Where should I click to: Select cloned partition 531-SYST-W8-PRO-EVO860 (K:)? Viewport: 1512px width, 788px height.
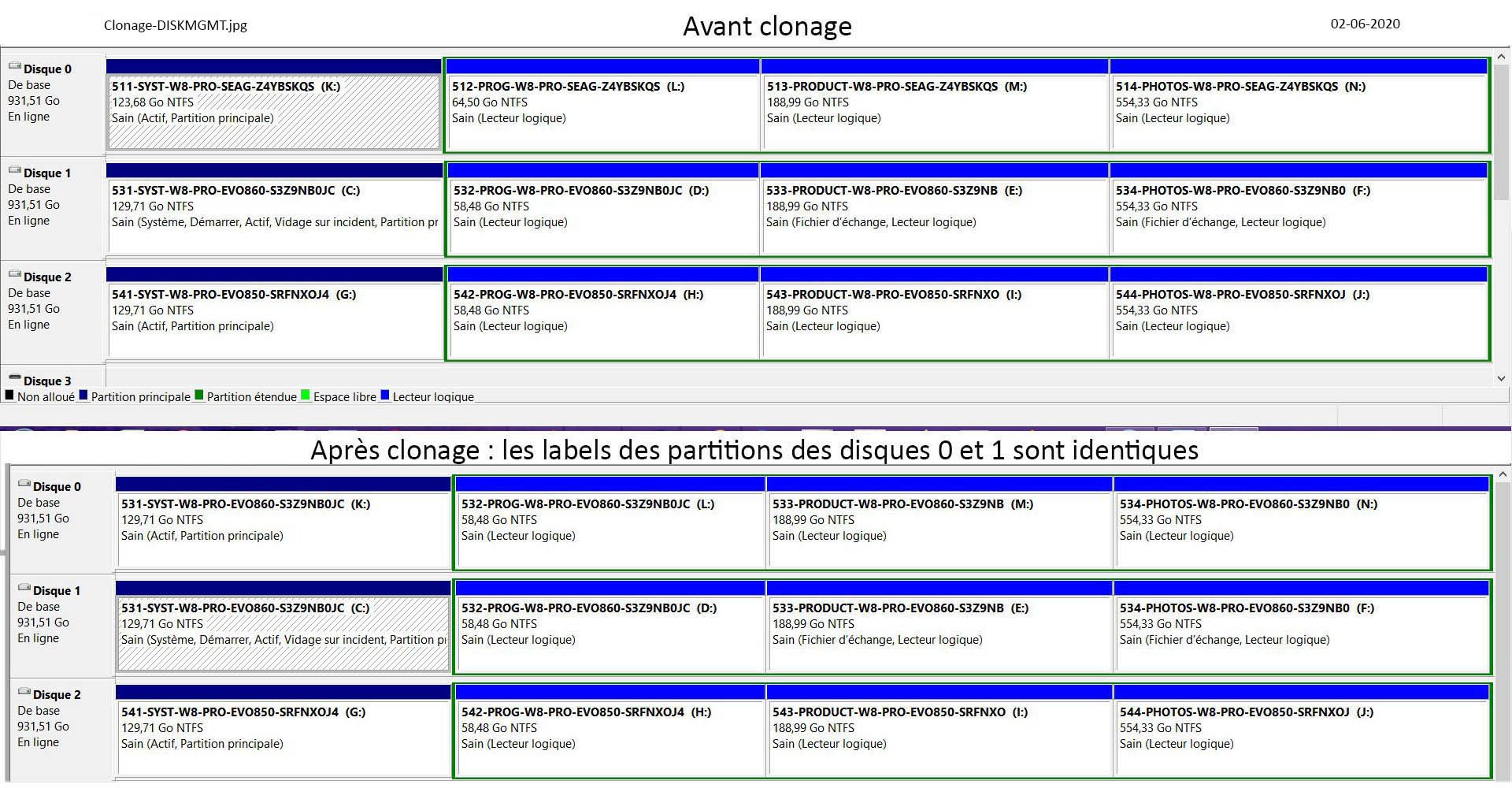[x=283, y=522]
